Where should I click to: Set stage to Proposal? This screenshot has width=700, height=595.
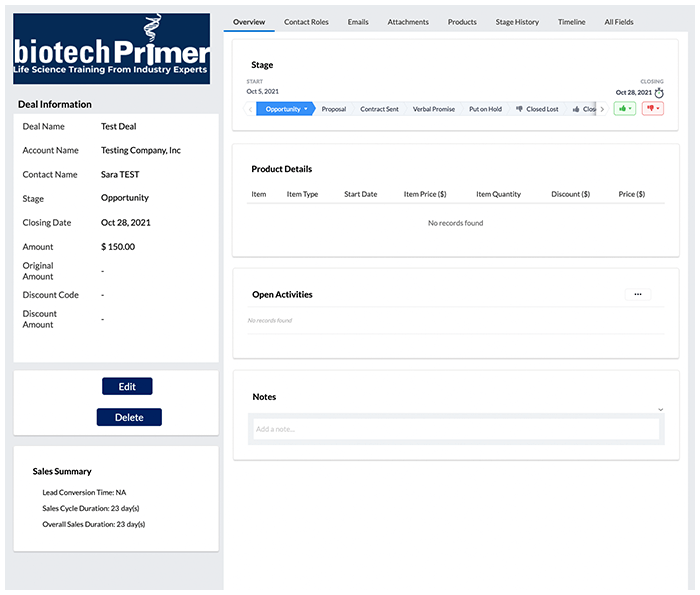click(x=334, y=109)
